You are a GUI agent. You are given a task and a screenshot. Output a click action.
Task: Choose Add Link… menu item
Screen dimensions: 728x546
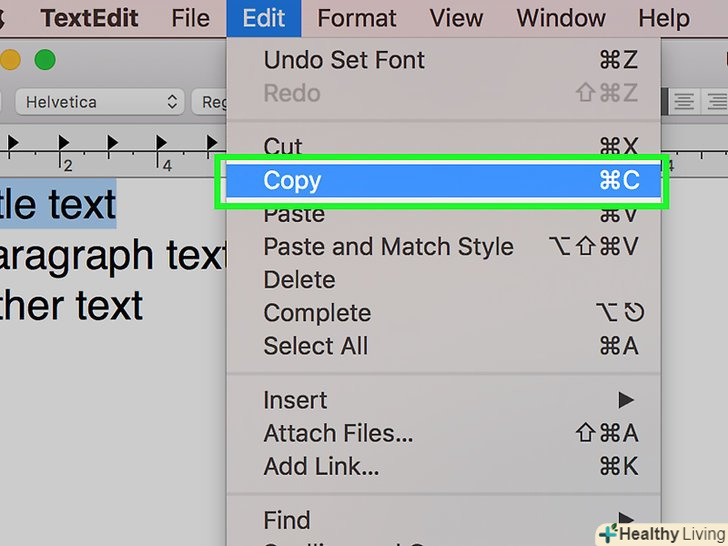443,467
